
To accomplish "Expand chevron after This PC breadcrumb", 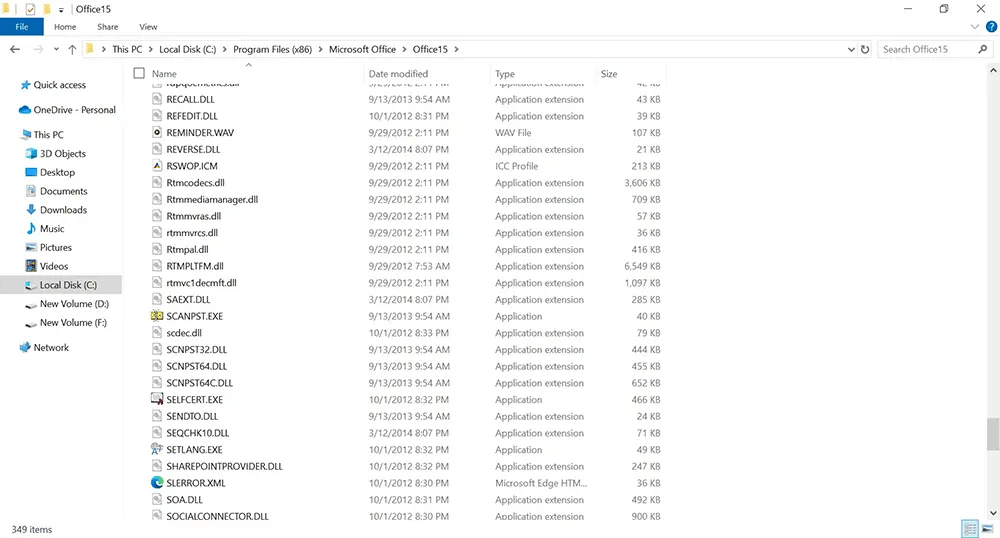I will click(151, 49).
